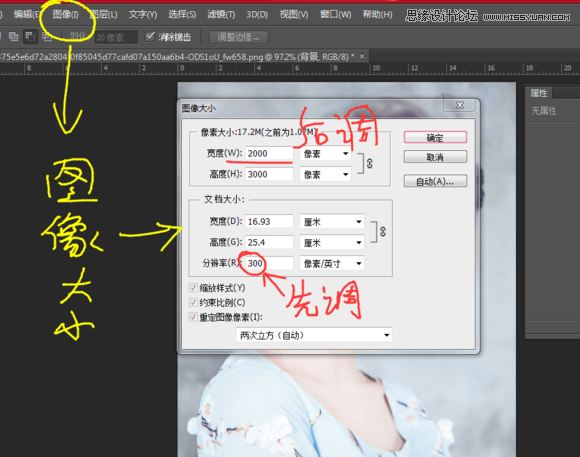
Task: Open pixel height unit dropdown 像素
Action: click(x=325, y=174)
